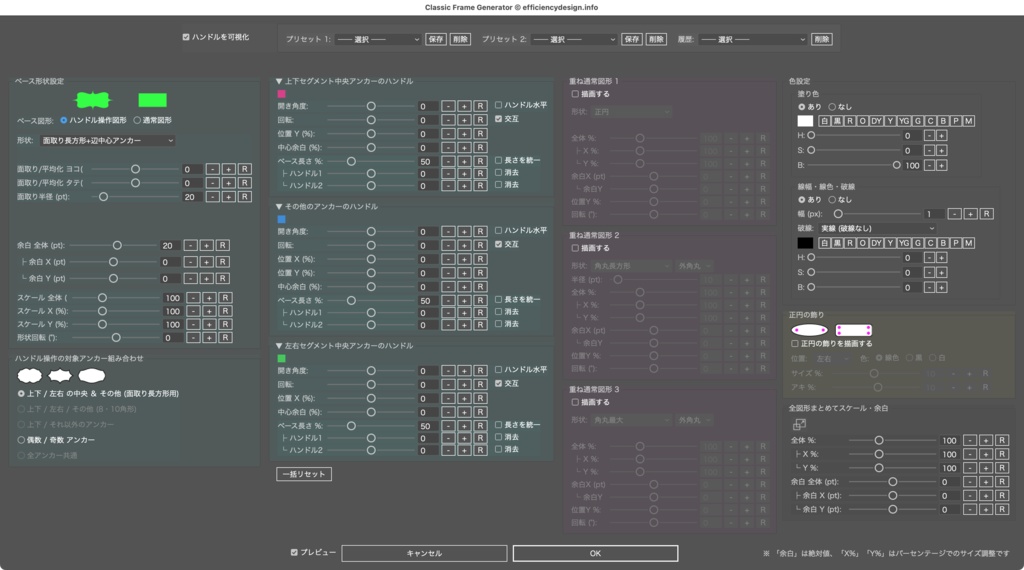This screenshot has height=570, width=1024.
Task: Click the キャンセル button
Action: click(424, 553)
